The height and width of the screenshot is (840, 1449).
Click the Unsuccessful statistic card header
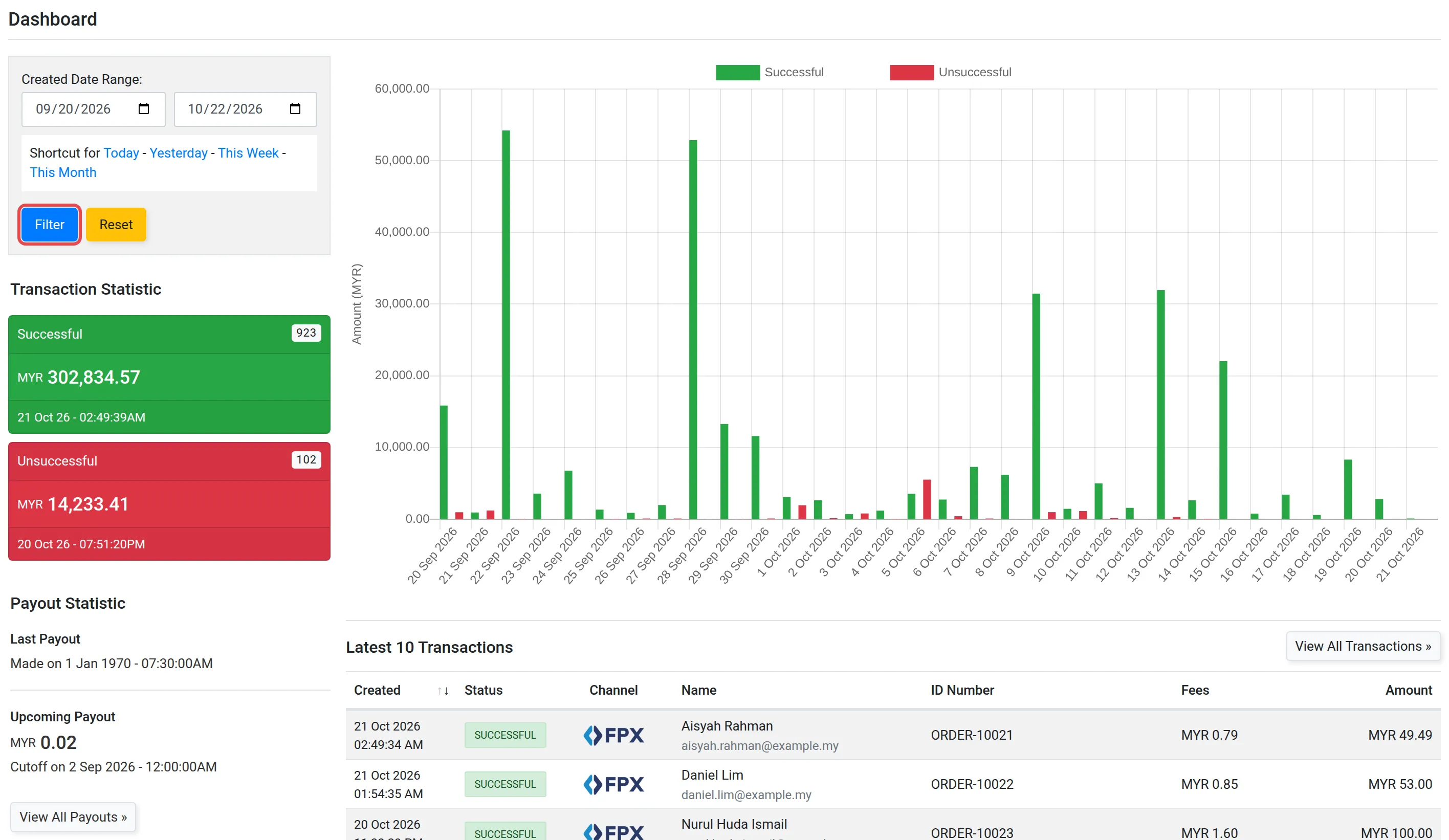click(x=169, y=461)
